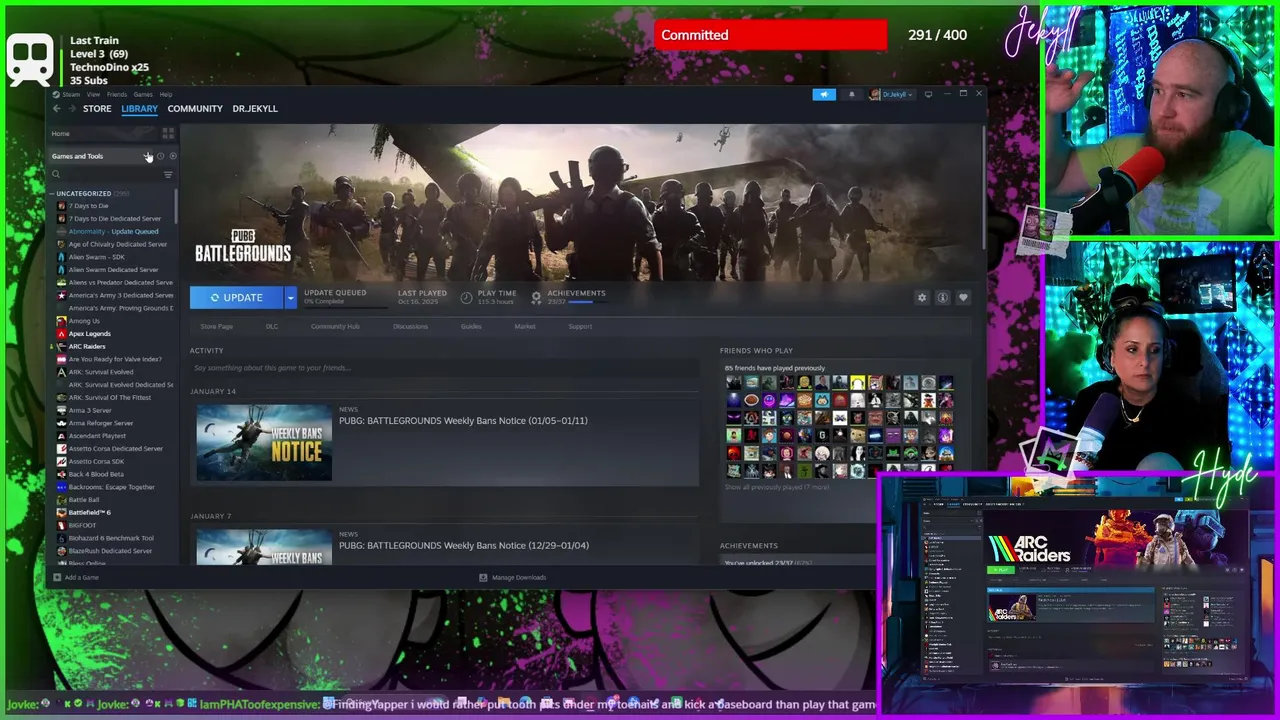
Task: Open the View menu
Action: 93,94
